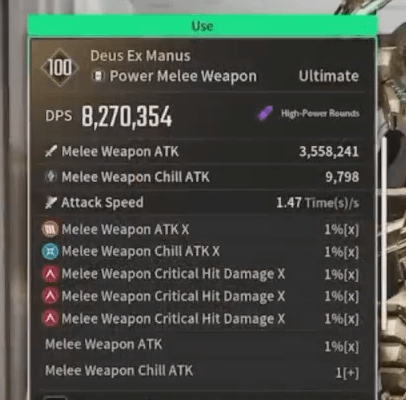The width and height of the screenshot is (406, 400).
Task: Click the second red Critical Hit Damage X icon
Action: (x=51, y=296)
